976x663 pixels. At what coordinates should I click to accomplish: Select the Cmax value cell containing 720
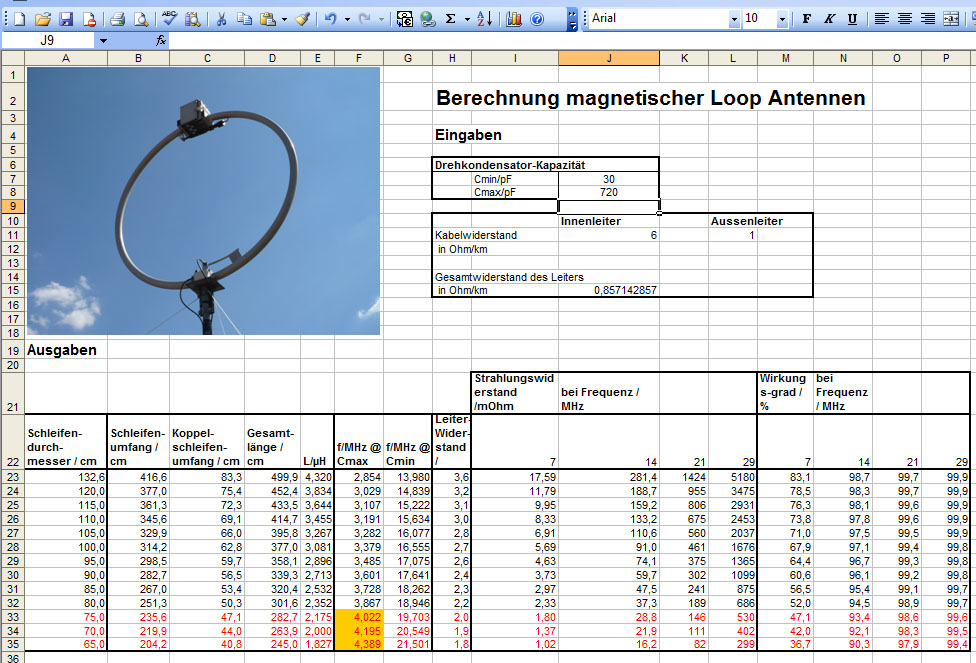point(609,192)
